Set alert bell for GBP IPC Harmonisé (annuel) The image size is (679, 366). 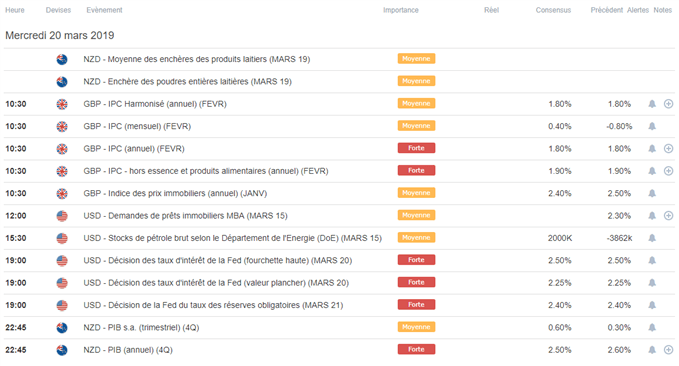[652, 104]
